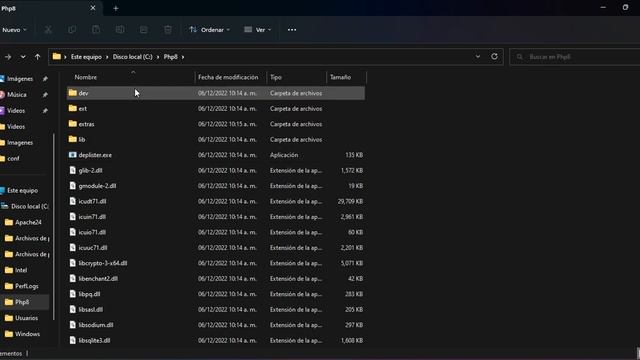
Task: Click Php8 in address breadcrumb
Action: (x=171, y=57)
